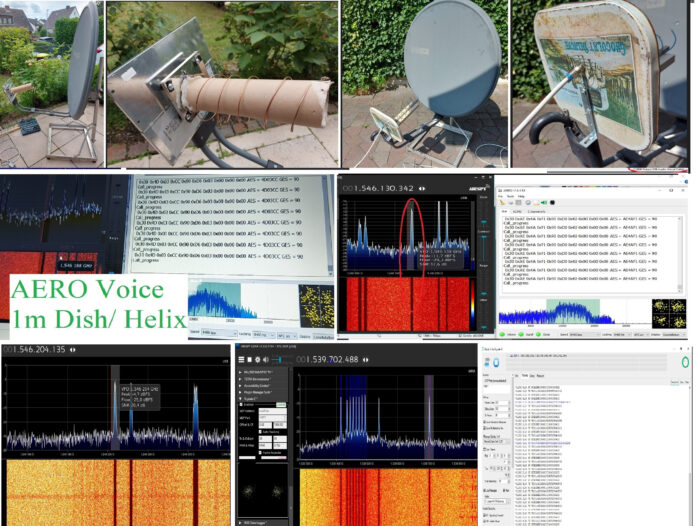Click the constellation display in the JAERO window
This screenshot has width=700, height=526.
click(x=669, y=314)
